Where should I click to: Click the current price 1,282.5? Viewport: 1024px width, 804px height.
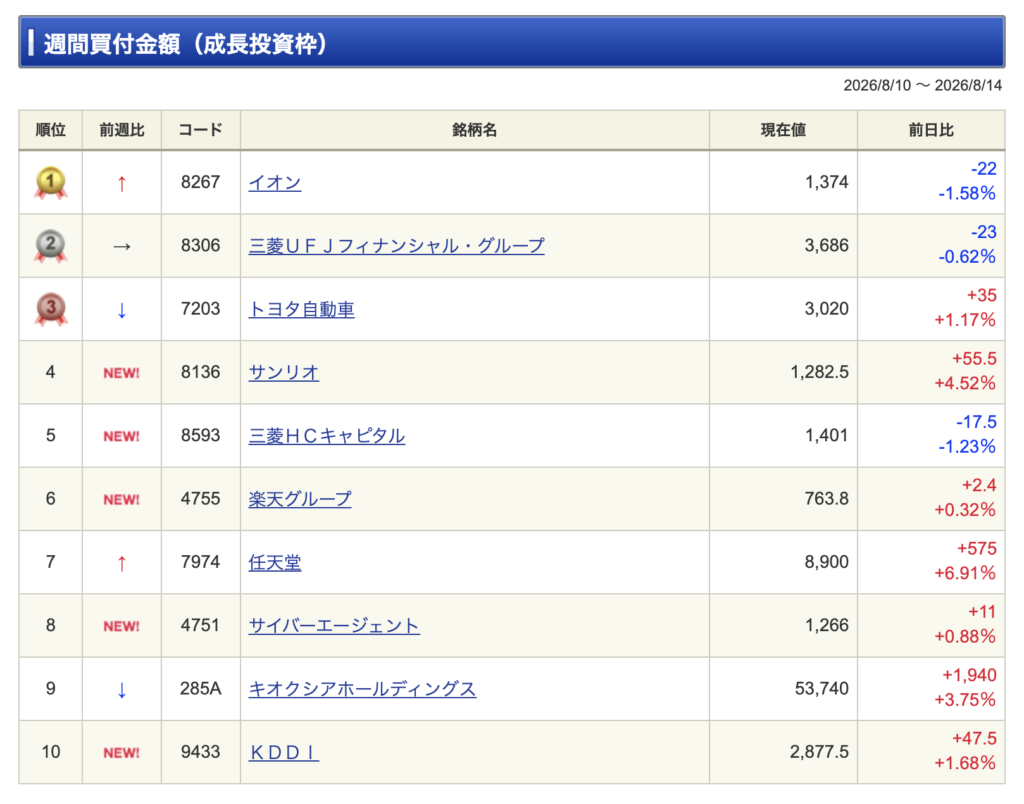[820, 372]
